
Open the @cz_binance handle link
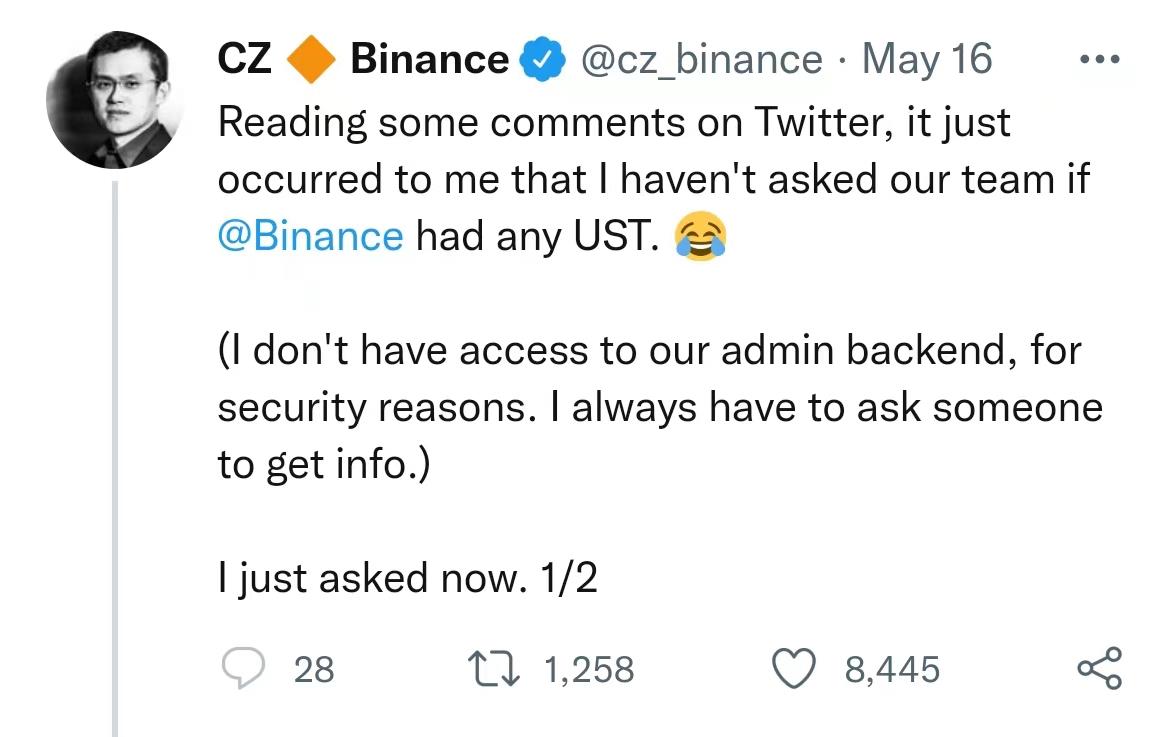tap(702, 59)
